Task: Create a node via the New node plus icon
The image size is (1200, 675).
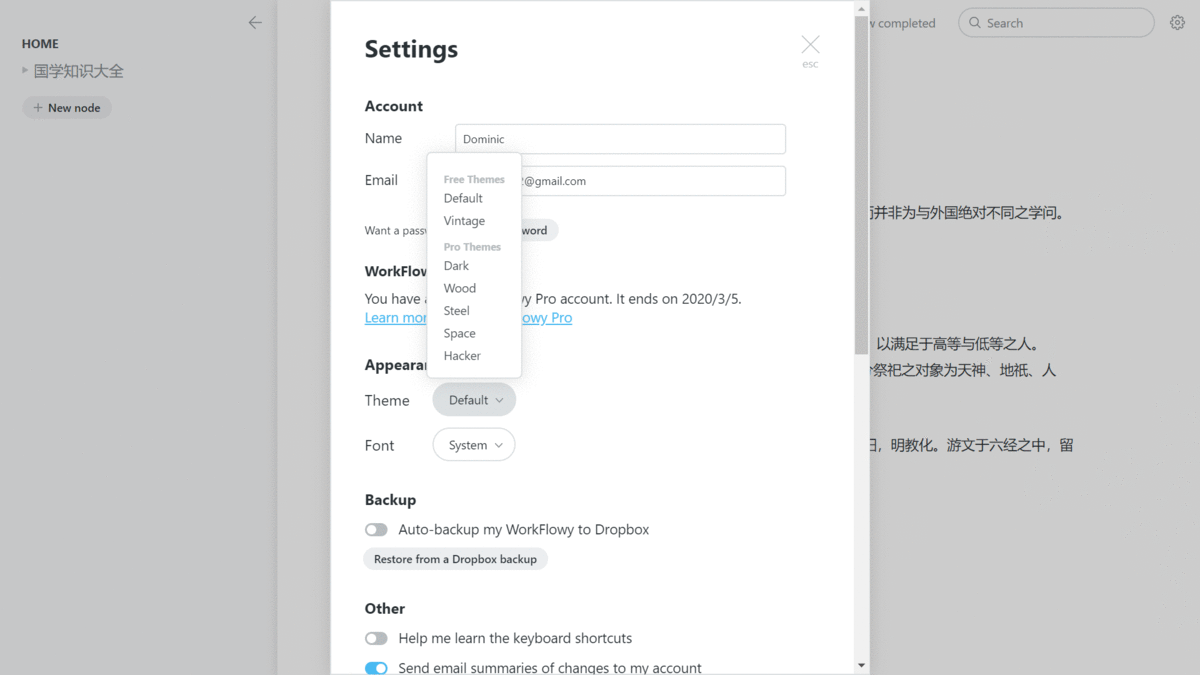Action: pyautogui.click(x=40, y=107)
